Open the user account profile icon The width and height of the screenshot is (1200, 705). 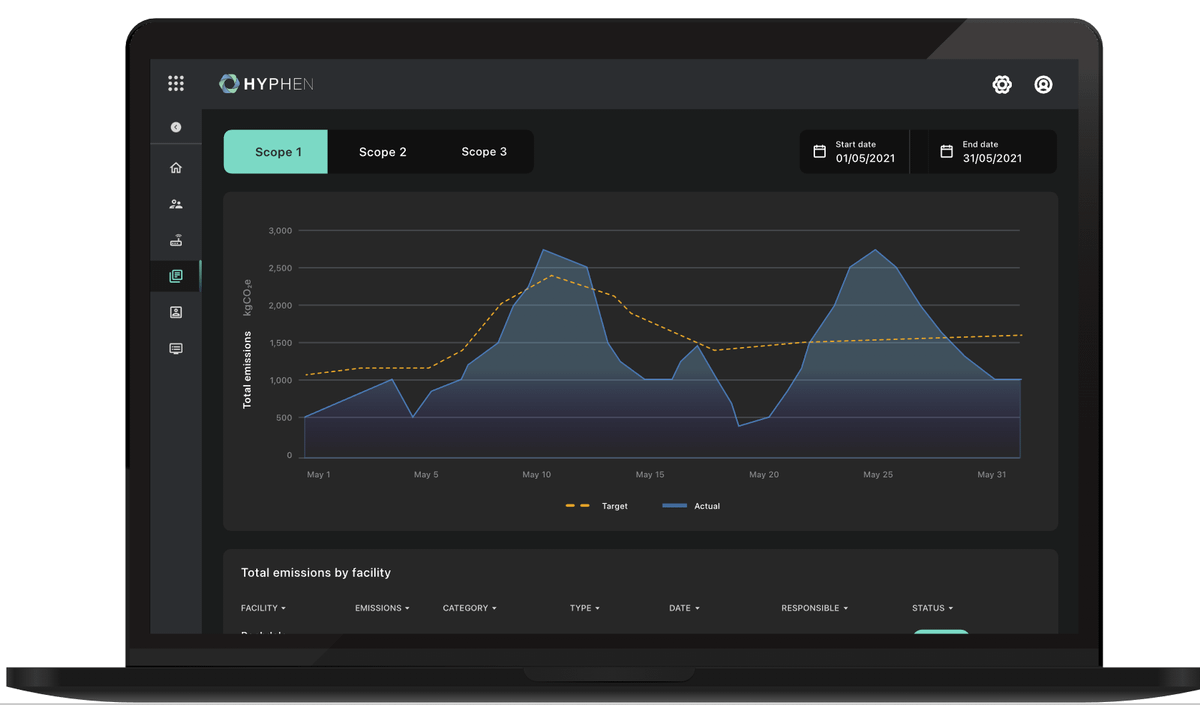(x=1043, y=85)
